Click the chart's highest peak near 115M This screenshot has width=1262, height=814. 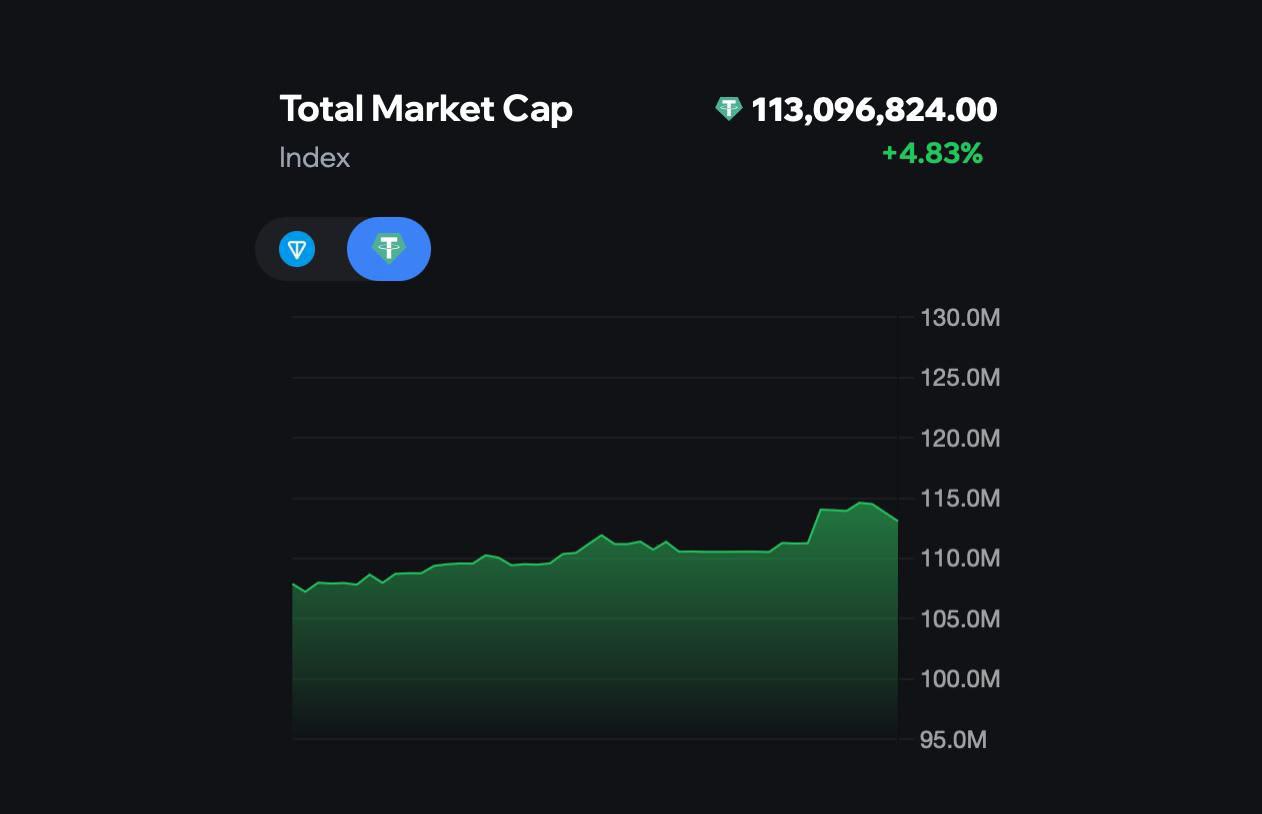[860, 502]
